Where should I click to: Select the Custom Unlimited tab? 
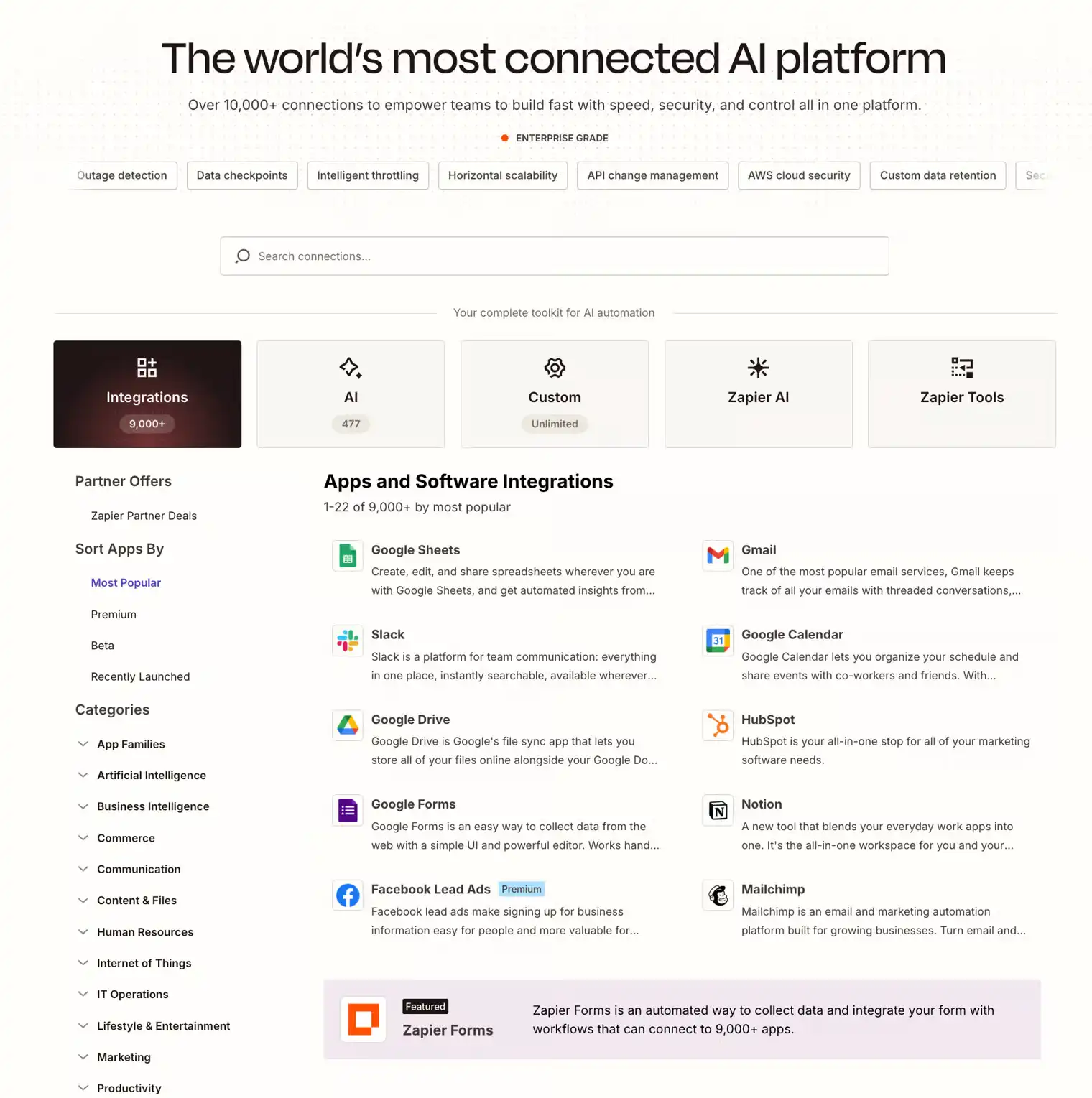point(555,394)
